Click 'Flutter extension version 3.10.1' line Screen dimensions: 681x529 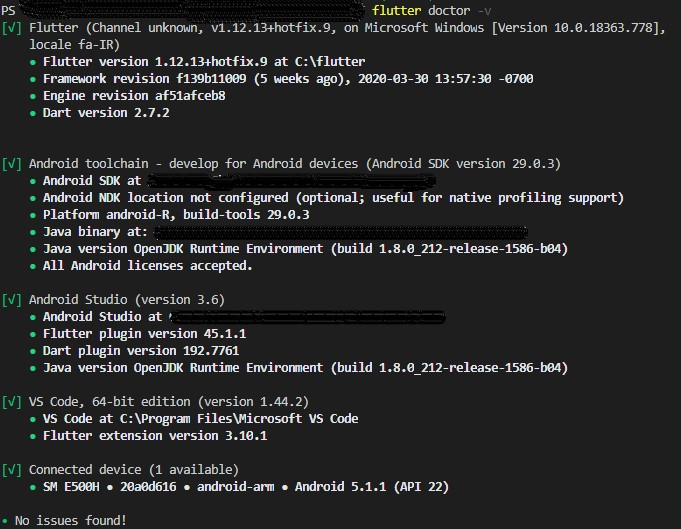pyautogui.click(x=155, y=436)
